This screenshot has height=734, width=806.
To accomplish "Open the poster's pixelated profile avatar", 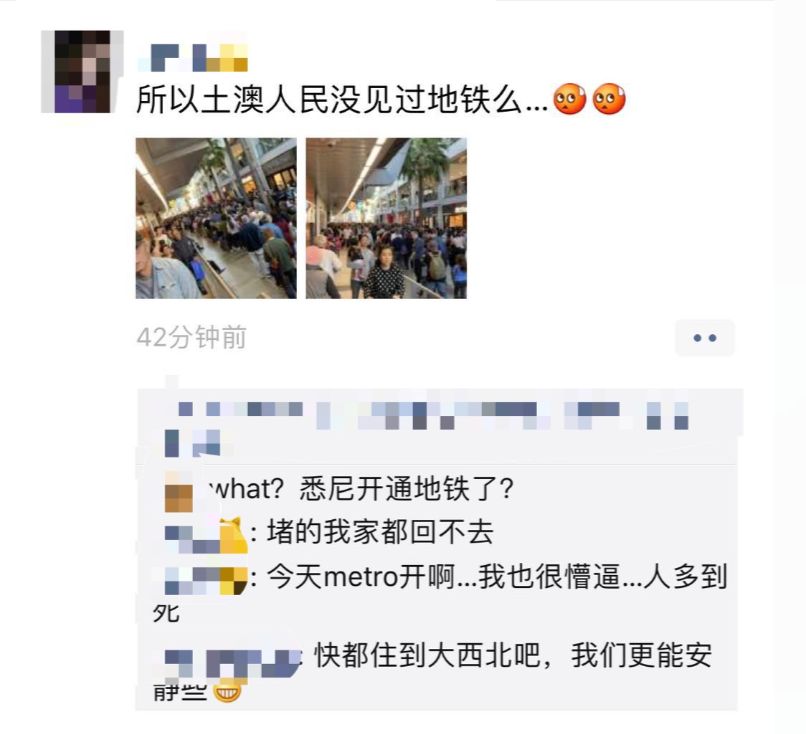I will (82, 71).
